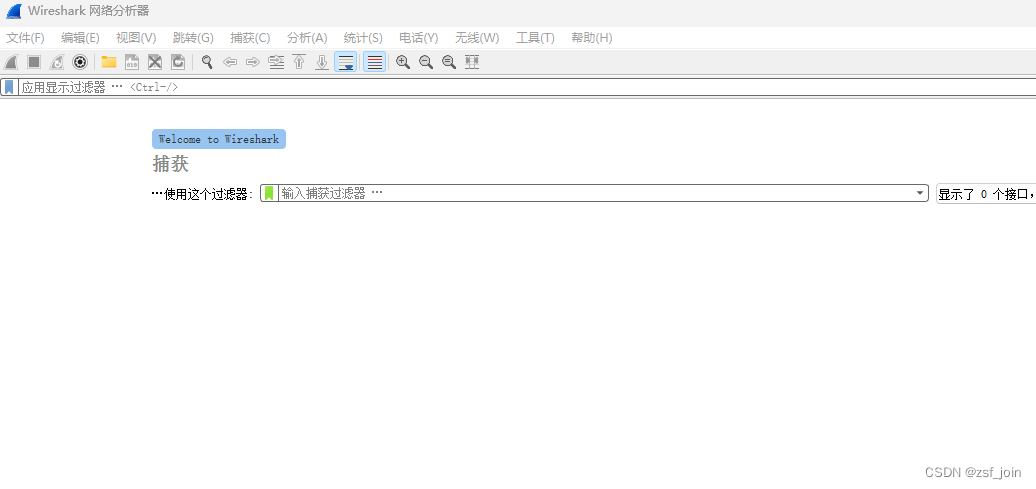
Task: Go back to previous packet arrow
Action: tap(230, 62)
